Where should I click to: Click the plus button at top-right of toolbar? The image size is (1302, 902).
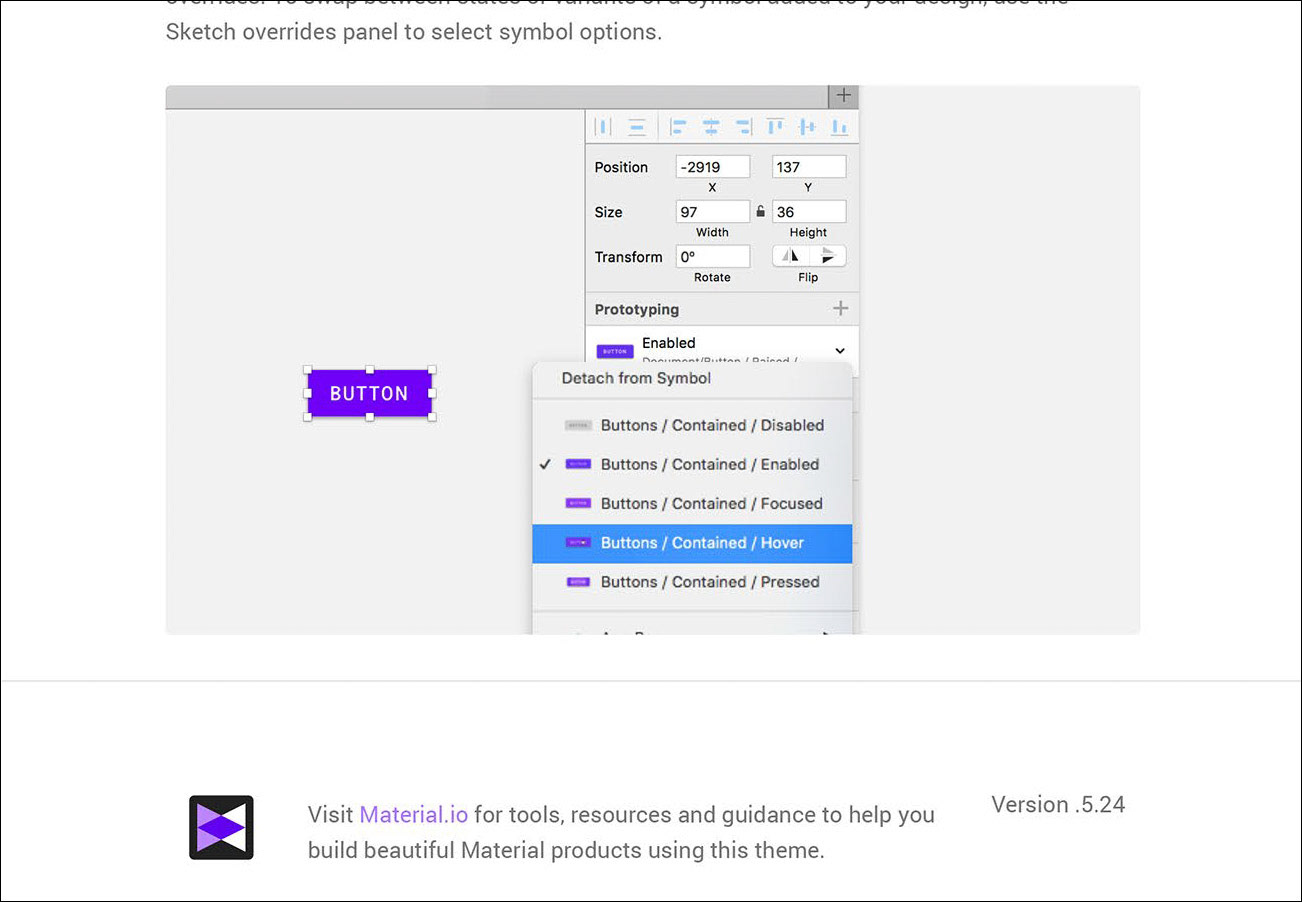844,96
